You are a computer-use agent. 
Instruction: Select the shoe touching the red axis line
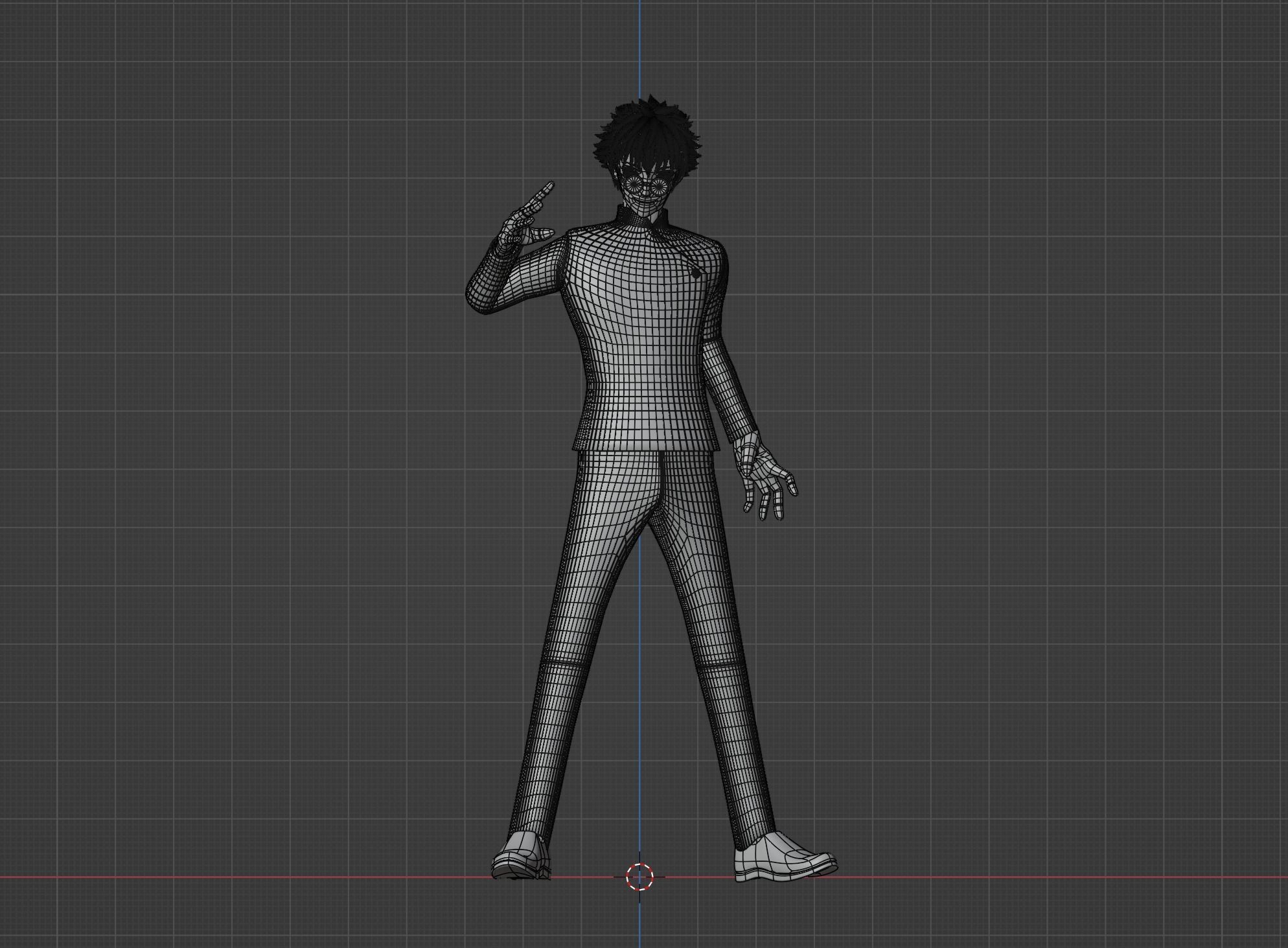pyautogui.click(x=521, y=856)
